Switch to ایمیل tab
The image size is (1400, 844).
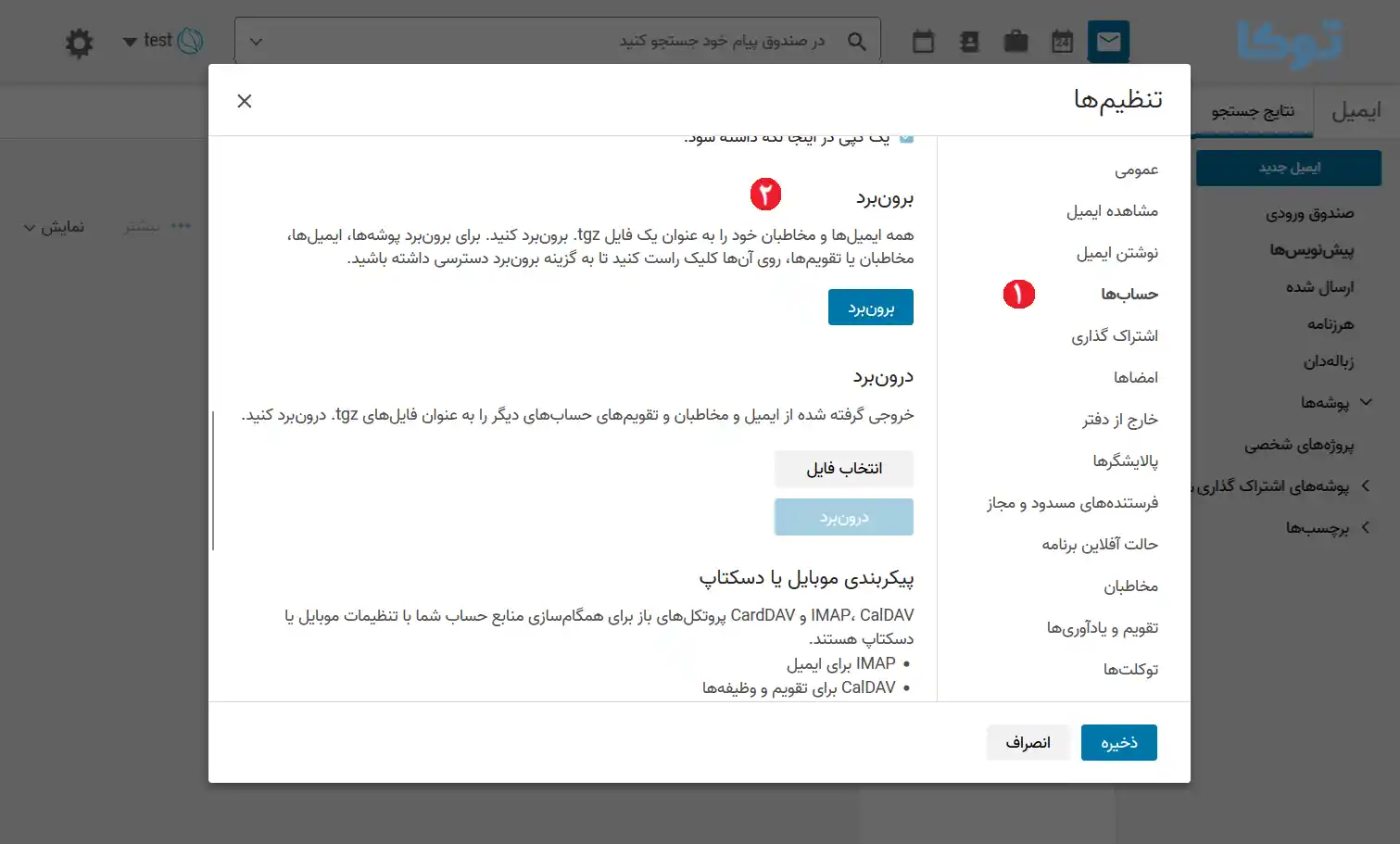(1356, 111)
